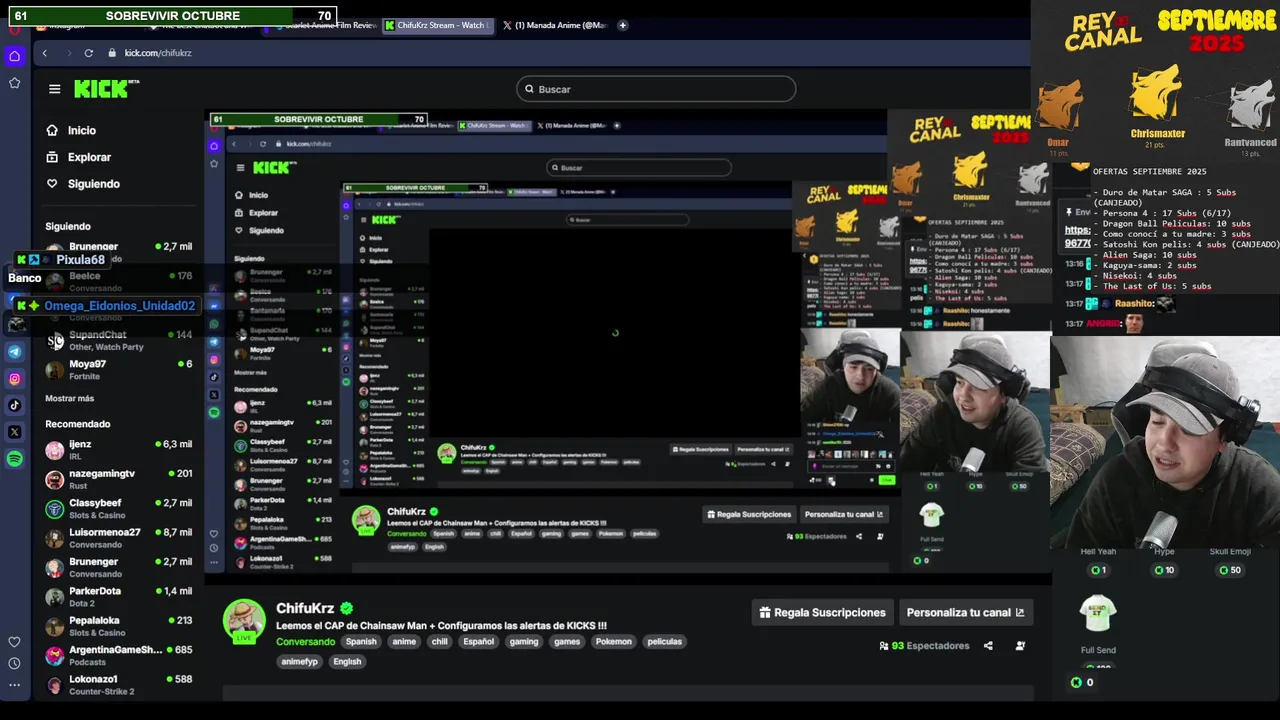
Task: Open Pepalaloka recommended channel
Action: click(118, 626)
